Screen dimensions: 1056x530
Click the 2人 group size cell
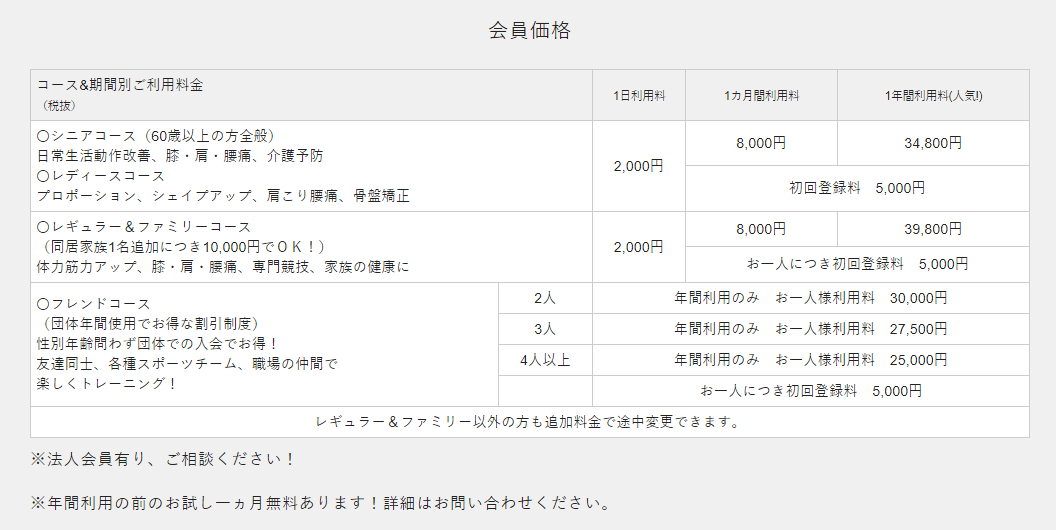546,298
